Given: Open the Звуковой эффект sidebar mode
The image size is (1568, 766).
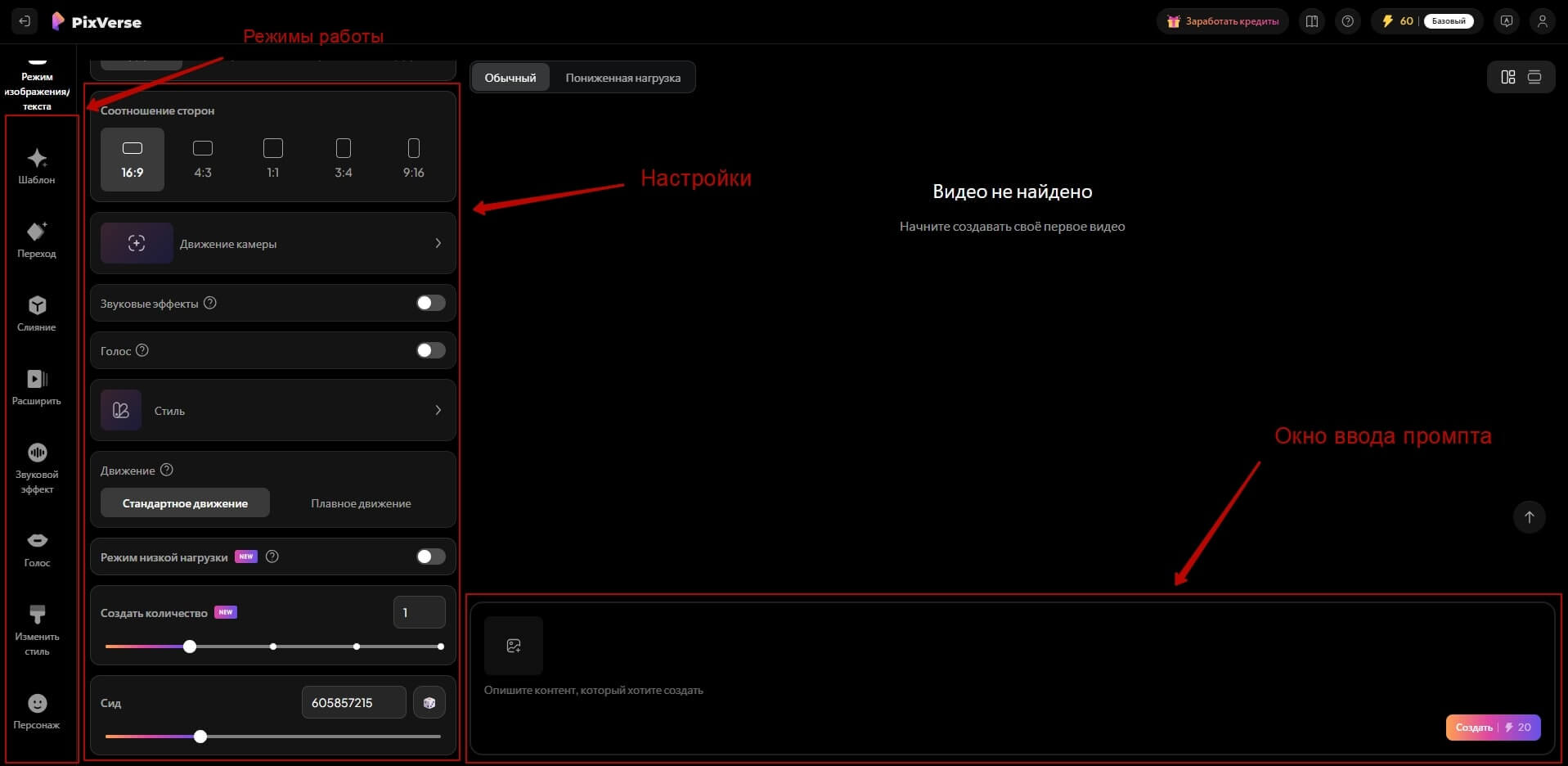Looking at the screenshot, I should 37,469.
